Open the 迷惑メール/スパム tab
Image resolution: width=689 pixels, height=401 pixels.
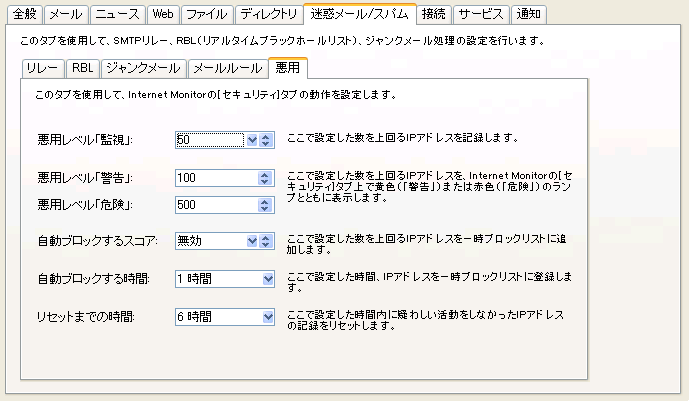pyautogui.click(x=360, y=15)
